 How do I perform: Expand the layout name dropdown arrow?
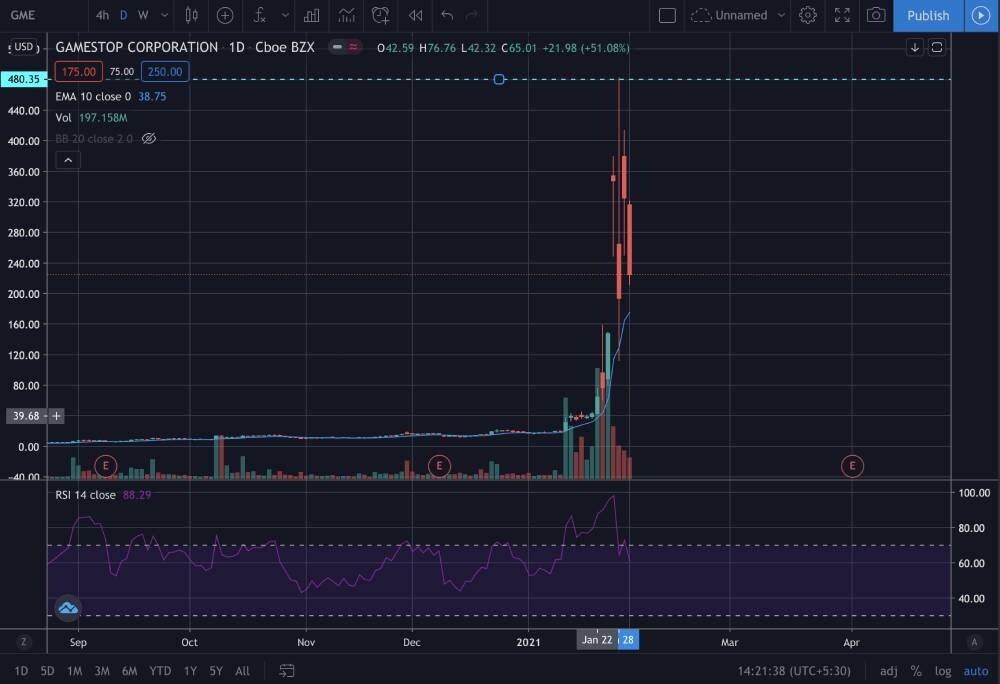pos(781,15)
